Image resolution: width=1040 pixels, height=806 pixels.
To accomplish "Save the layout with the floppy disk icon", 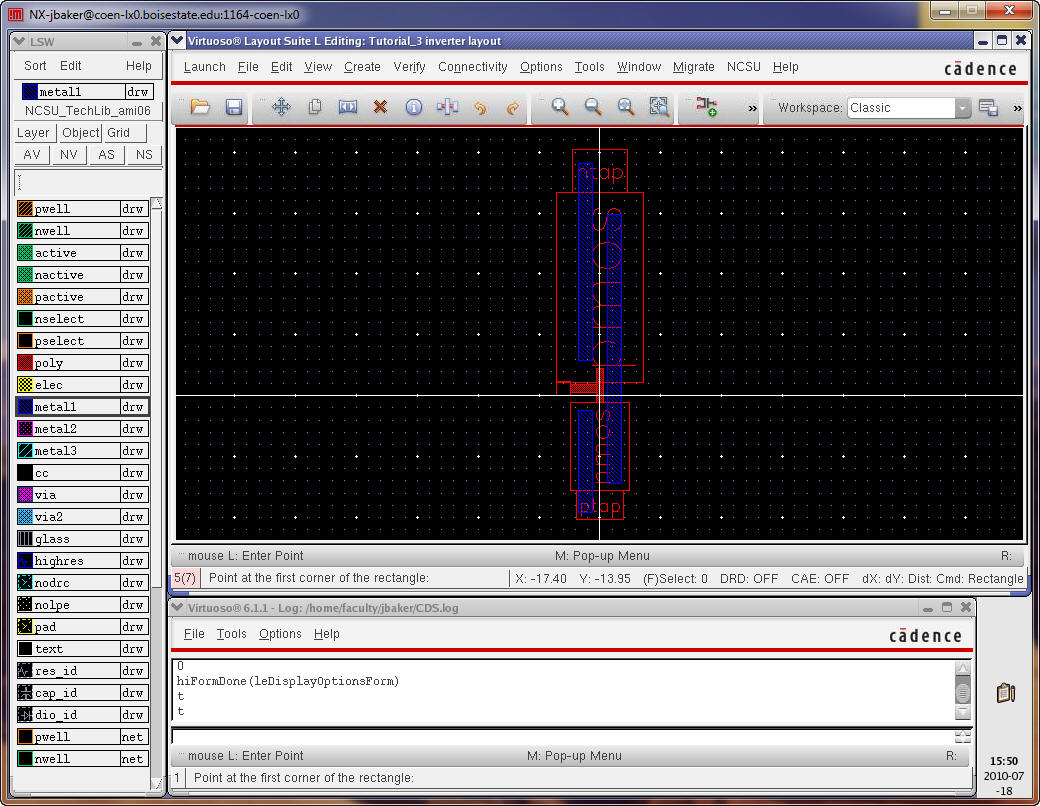I will pos(234,107).
